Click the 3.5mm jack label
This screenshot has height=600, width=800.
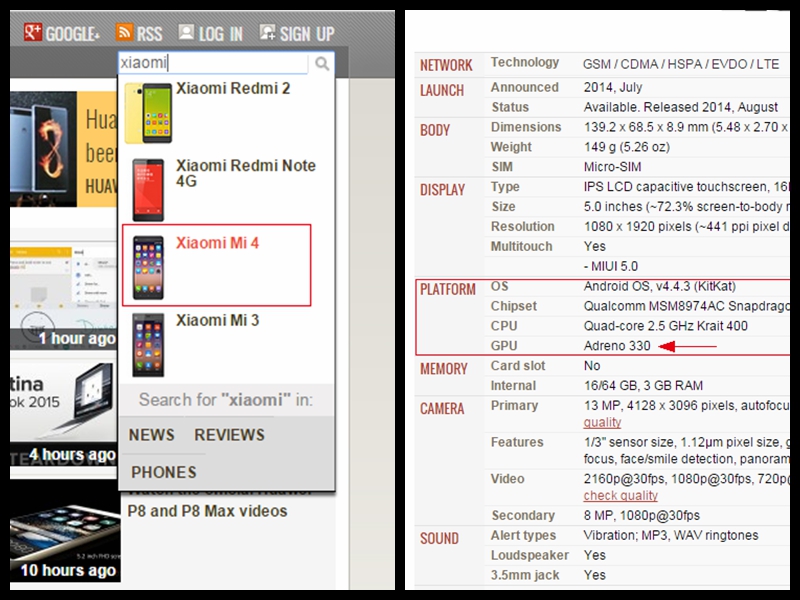coord(525,575)
